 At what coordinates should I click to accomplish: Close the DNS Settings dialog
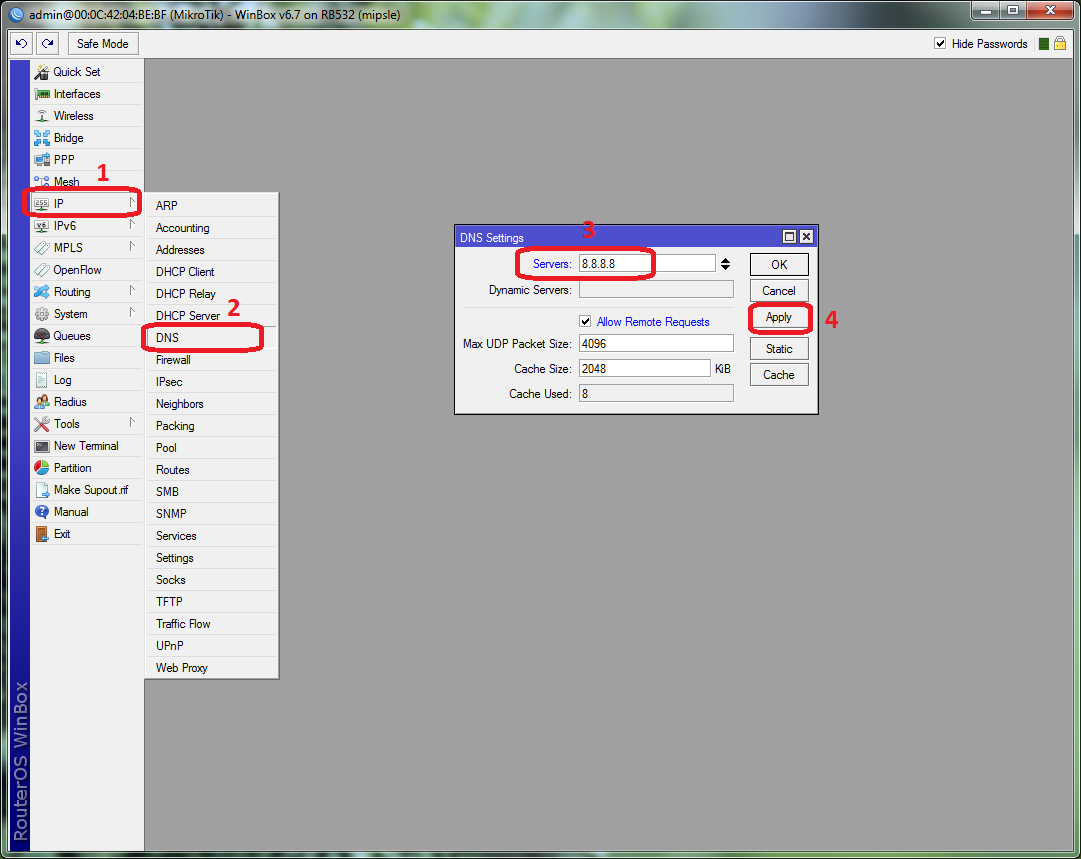click(x=806, y=236)
